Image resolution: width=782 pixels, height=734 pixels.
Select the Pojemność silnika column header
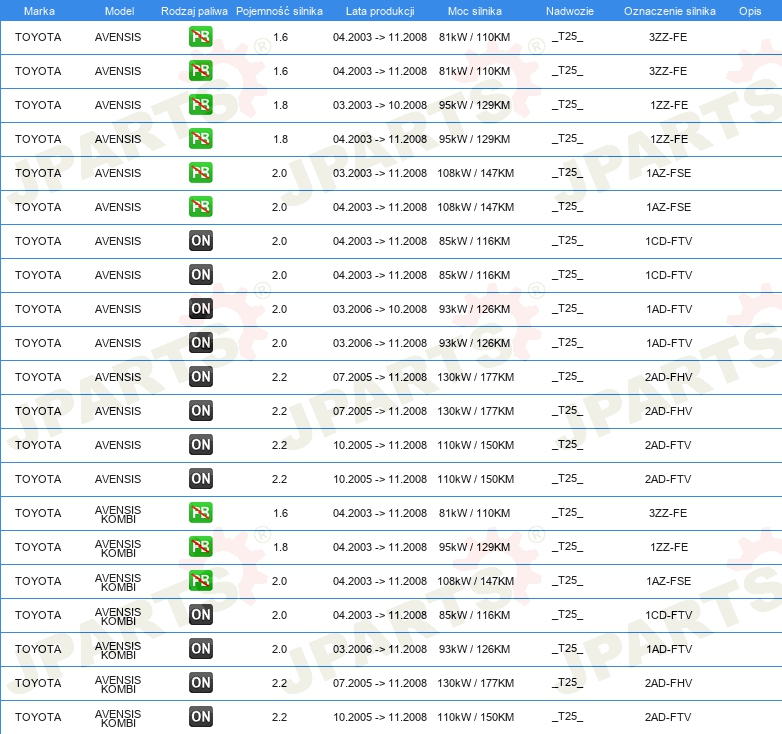coord(279,11)
